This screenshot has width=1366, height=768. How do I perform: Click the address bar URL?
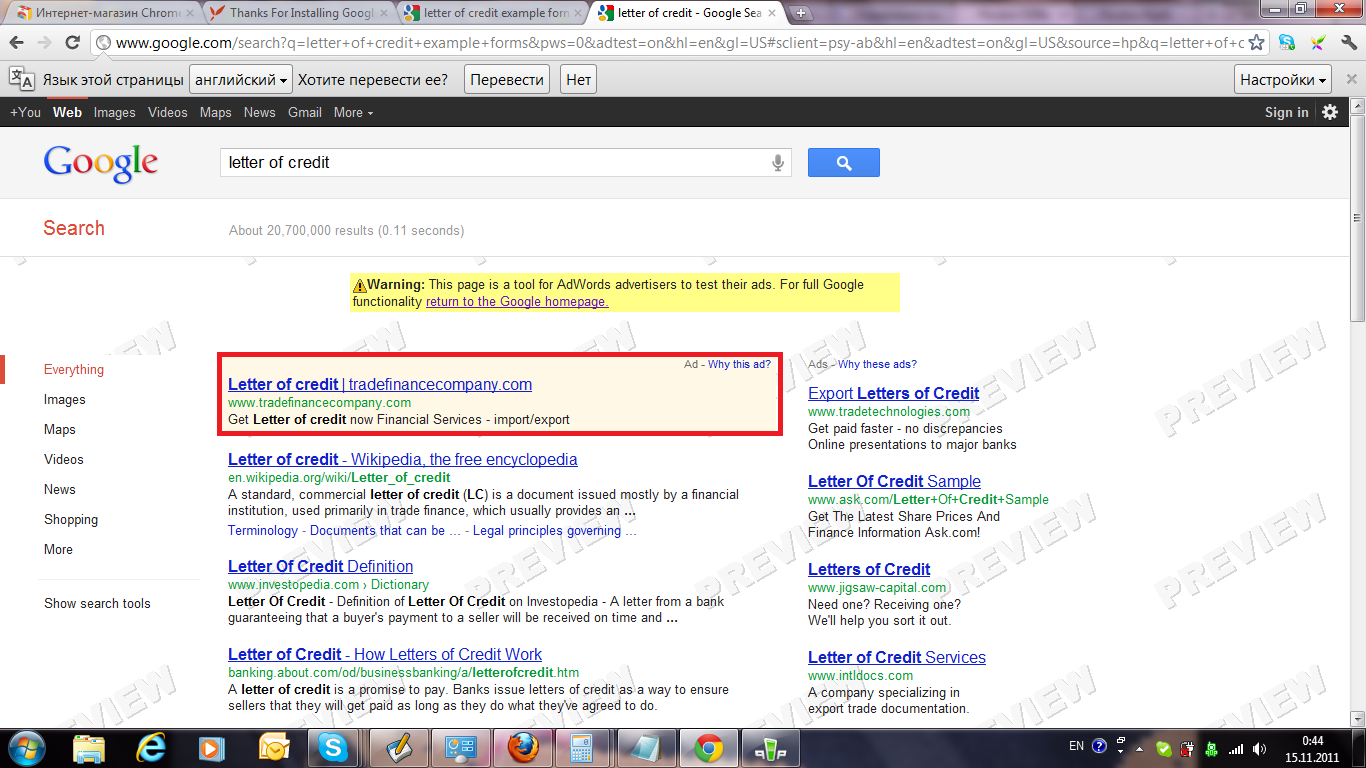tap(680, 43)
